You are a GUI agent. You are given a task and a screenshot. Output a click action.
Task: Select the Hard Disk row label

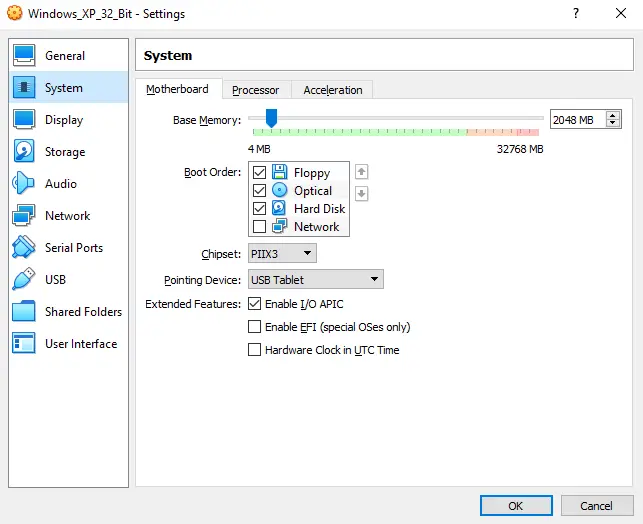(319, 208)
